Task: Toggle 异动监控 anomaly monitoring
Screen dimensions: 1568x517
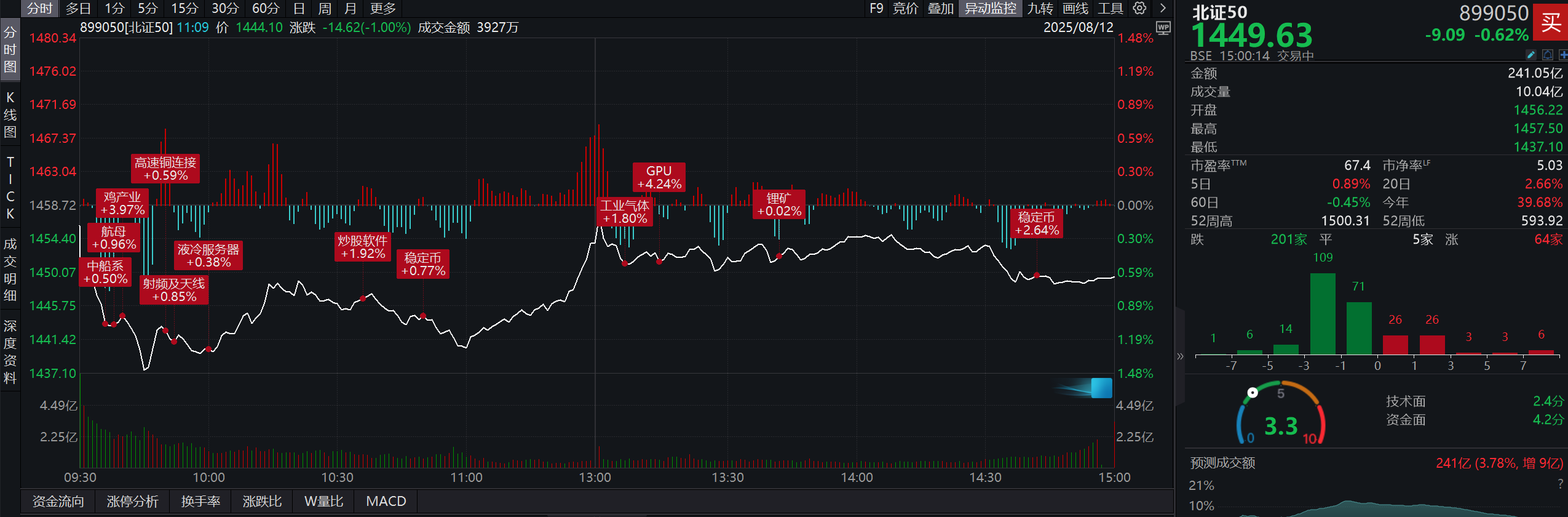Action: [990, 8]
